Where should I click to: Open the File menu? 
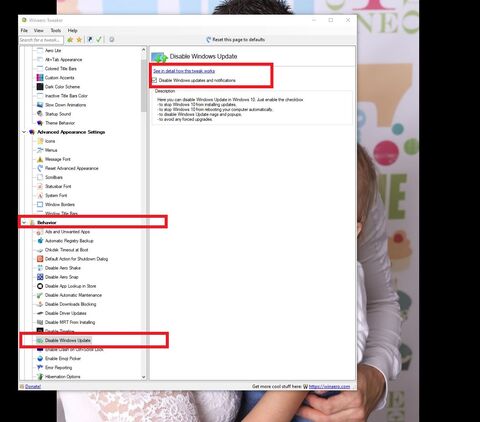pos(24,30)
